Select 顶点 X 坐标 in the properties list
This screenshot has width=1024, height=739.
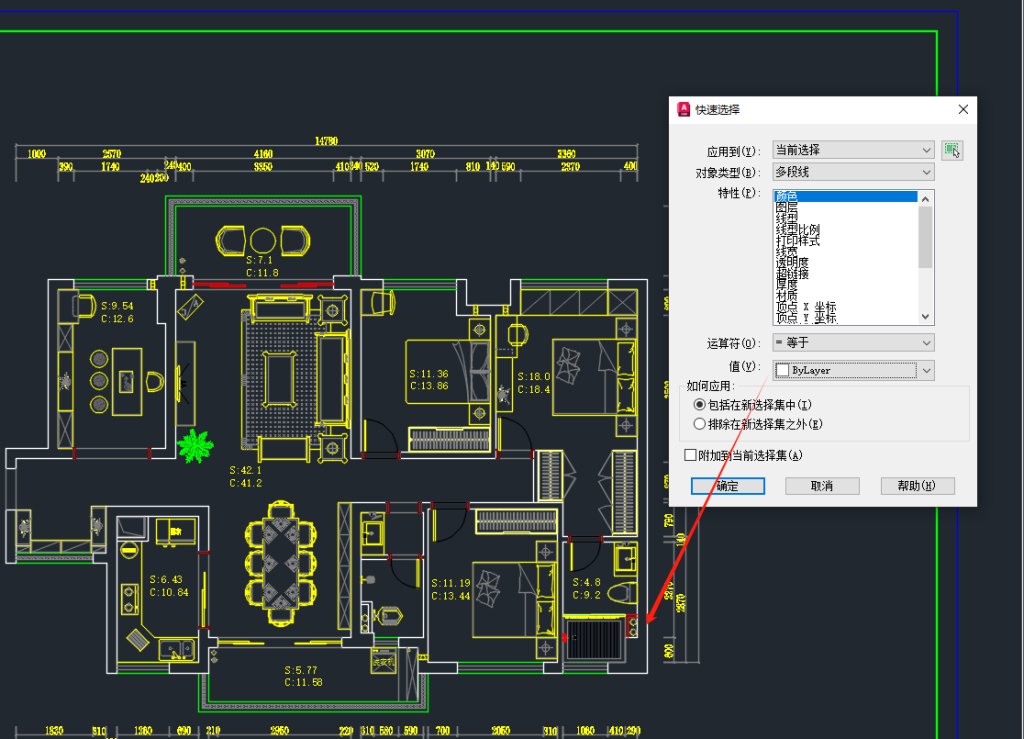coord(806,307)
